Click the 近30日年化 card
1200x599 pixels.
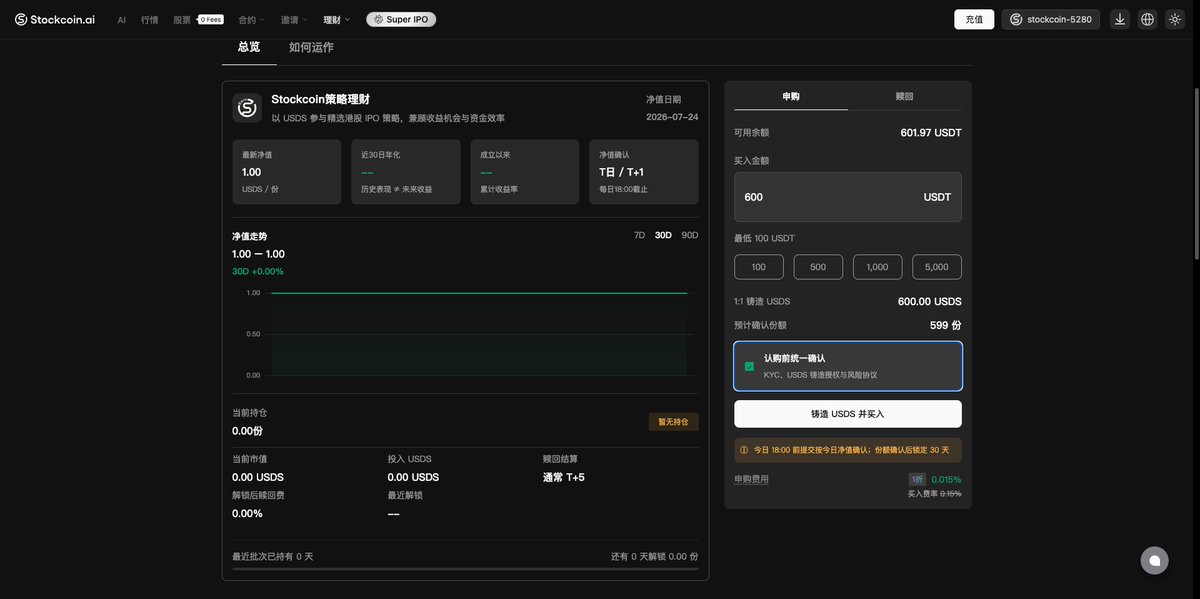[406, 172]
